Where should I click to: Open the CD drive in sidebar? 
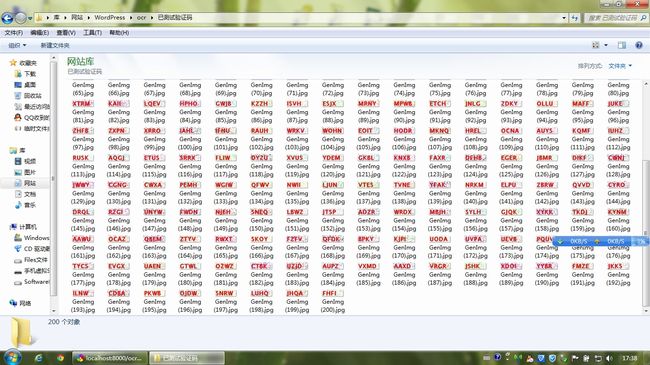[x=32, y=249]
